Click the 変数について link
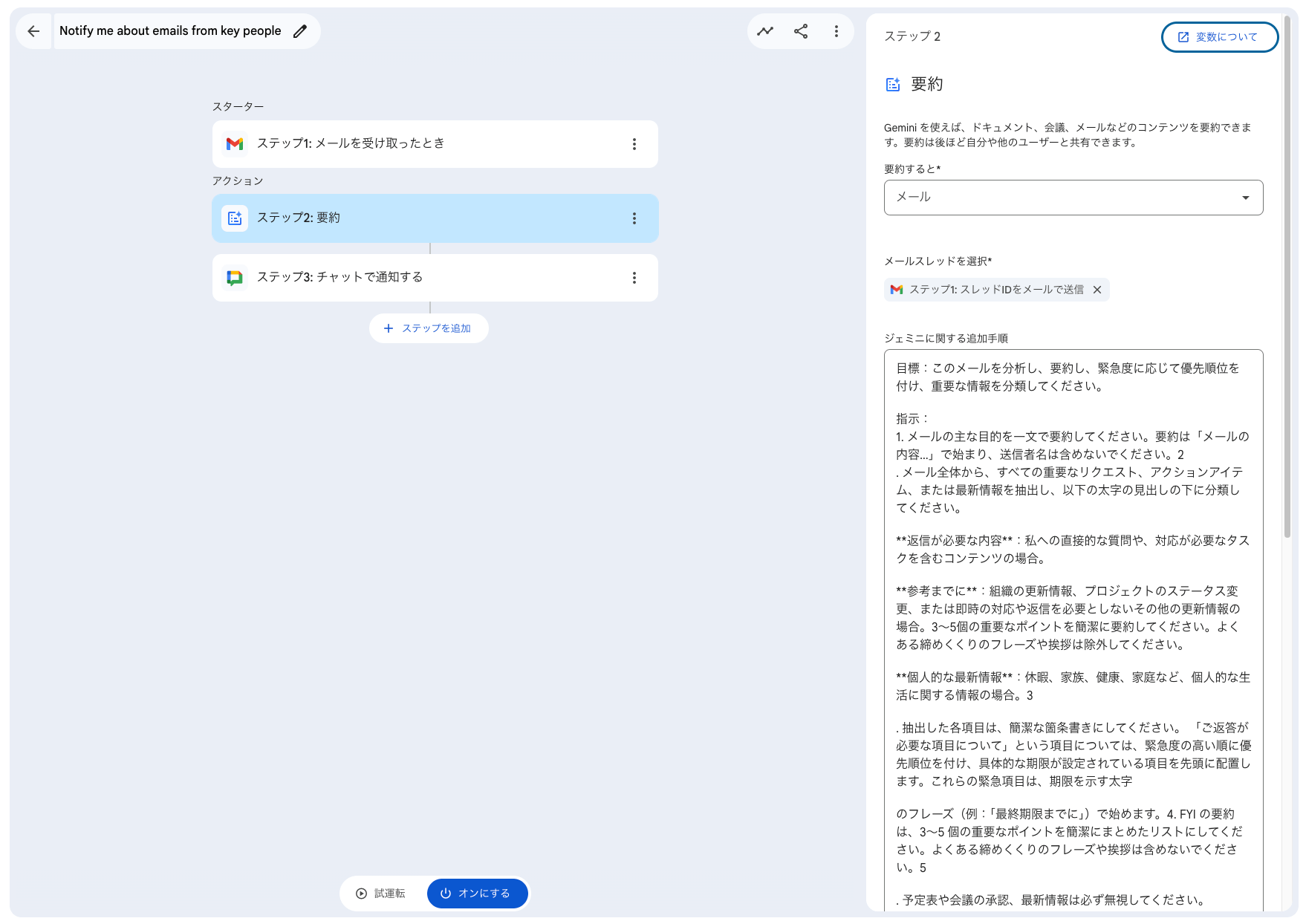Image resolution: width=1306 pixels, height=924 pixels. 1219,36
